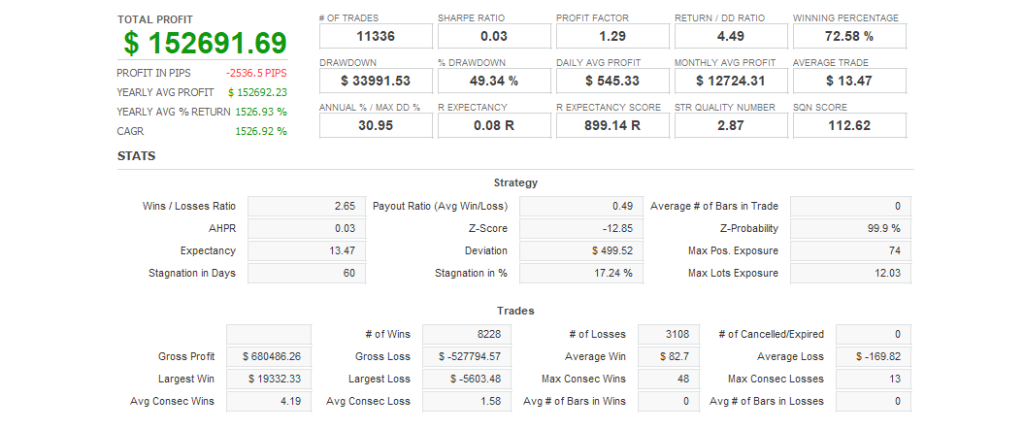Click the Return / DD Ratio value box
This screenshot has height=430, width=1024.
(x=730, y=36)
